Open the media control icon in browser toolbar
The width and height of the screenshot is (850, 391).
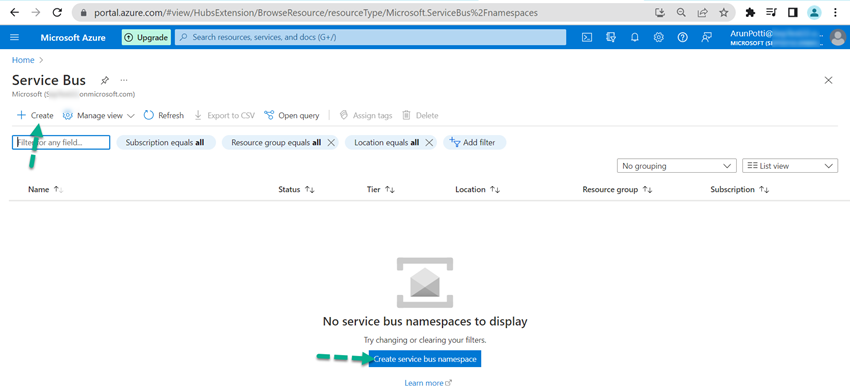tap(771, 12)
